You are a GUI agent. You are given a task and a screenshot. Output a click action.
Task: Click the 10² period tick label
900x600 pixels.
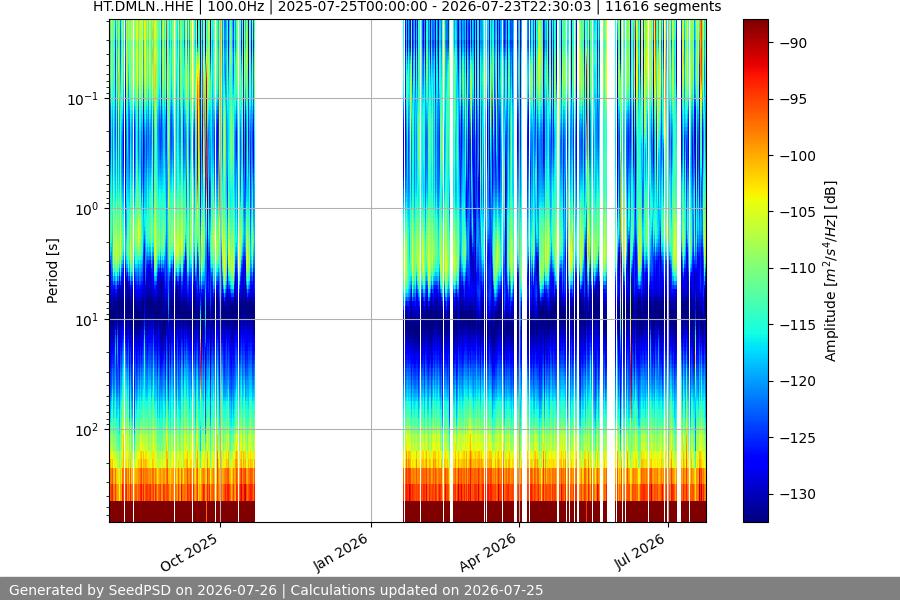pos(86,430)
